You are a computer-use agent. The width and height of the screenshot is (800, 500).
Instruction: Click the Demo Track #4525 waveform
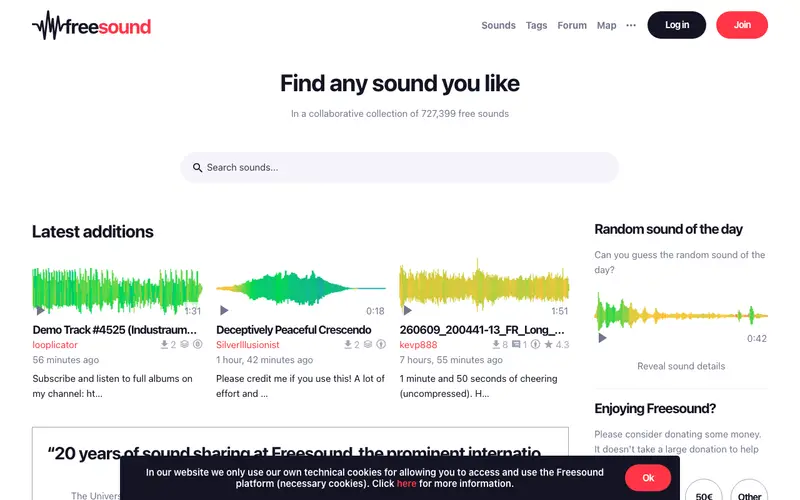click(117, 290)
